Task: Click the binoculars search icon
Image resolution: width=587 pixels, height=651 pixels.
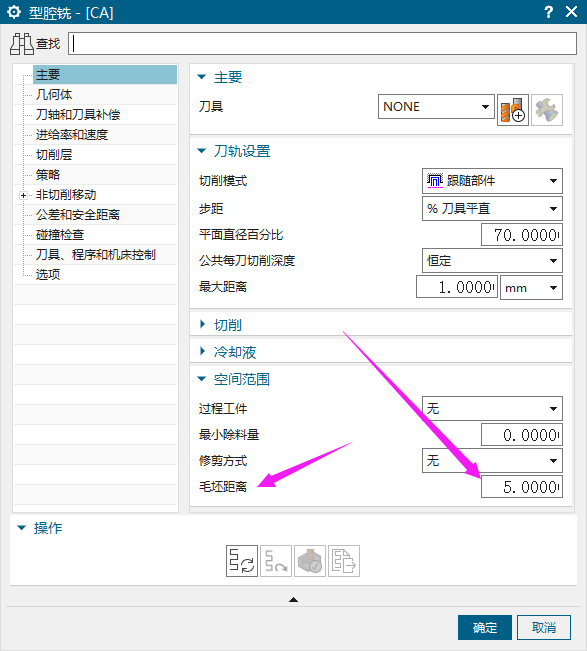Action: pyautogui.click(x=22, y=44)
